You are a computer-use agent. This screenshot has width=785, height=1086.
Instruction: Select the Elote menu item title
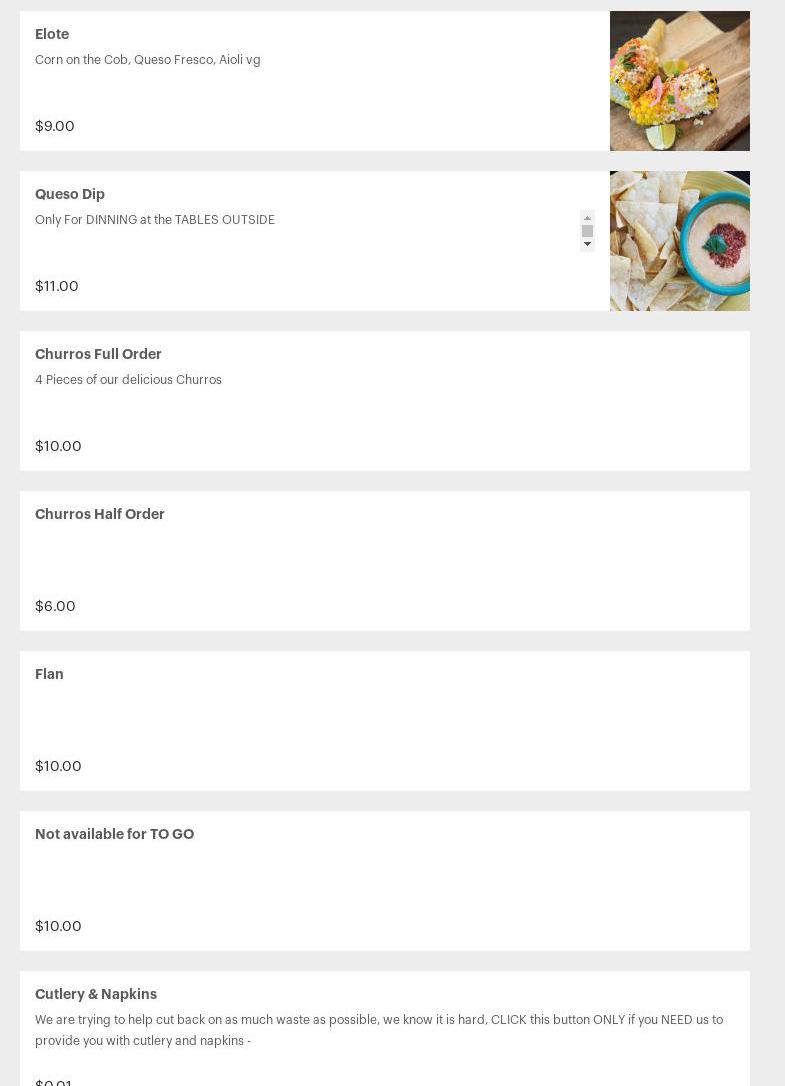coord(52,34)
